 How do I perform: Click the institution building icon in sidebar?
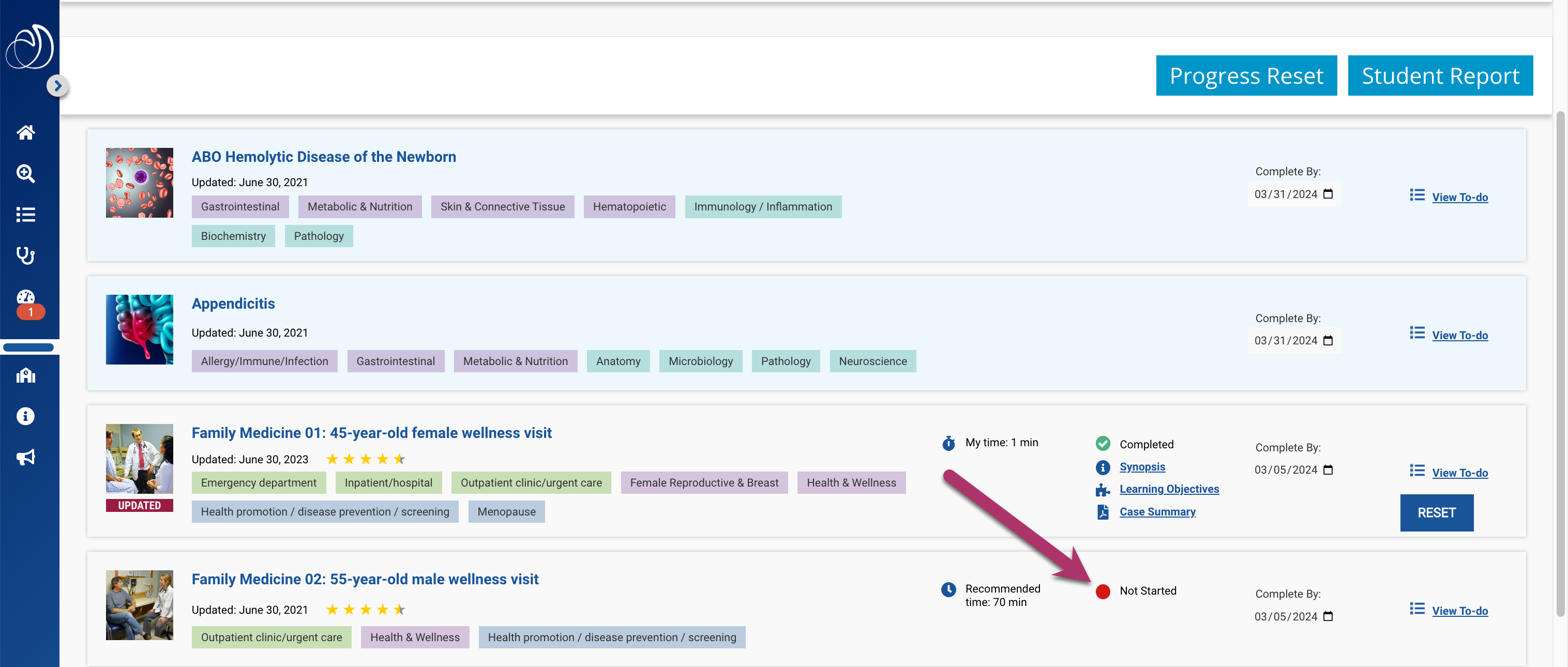[25, 375]
